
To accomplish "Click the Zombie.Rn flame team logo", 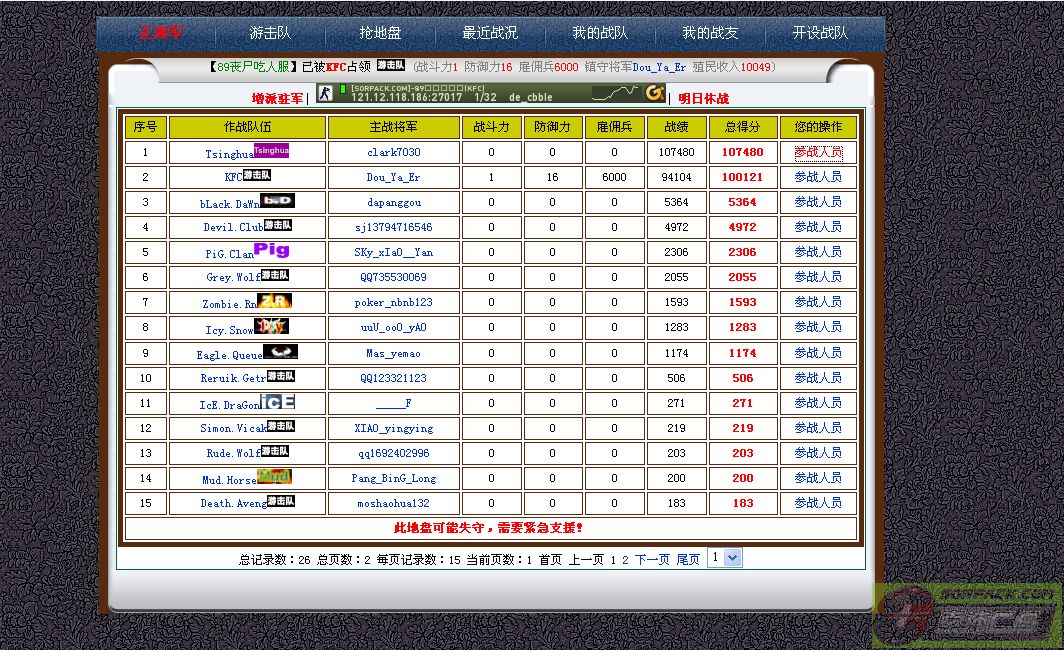I will (x=274, y=301).
